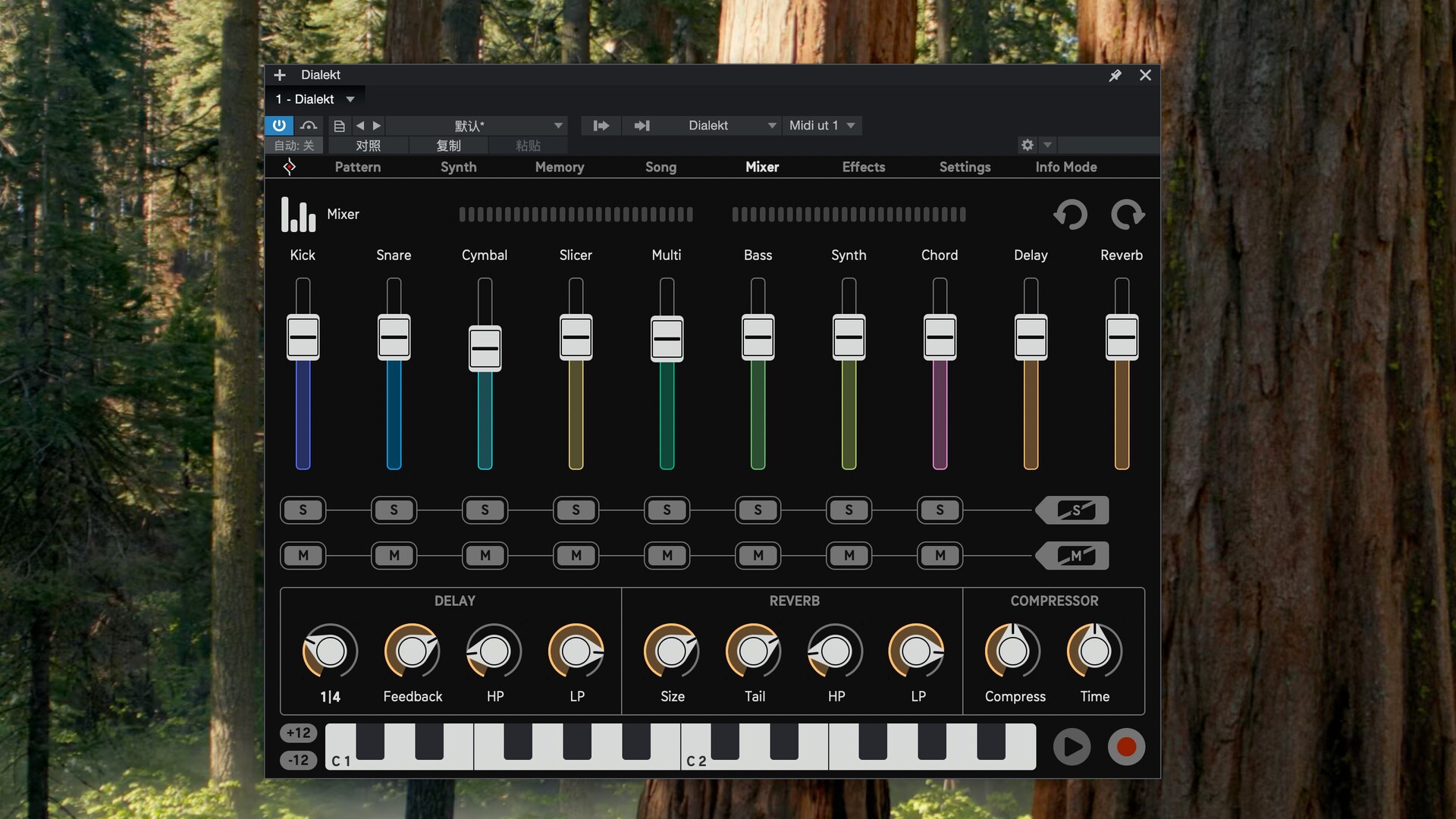Click the sidechain input arrow icon

(601, 126)
